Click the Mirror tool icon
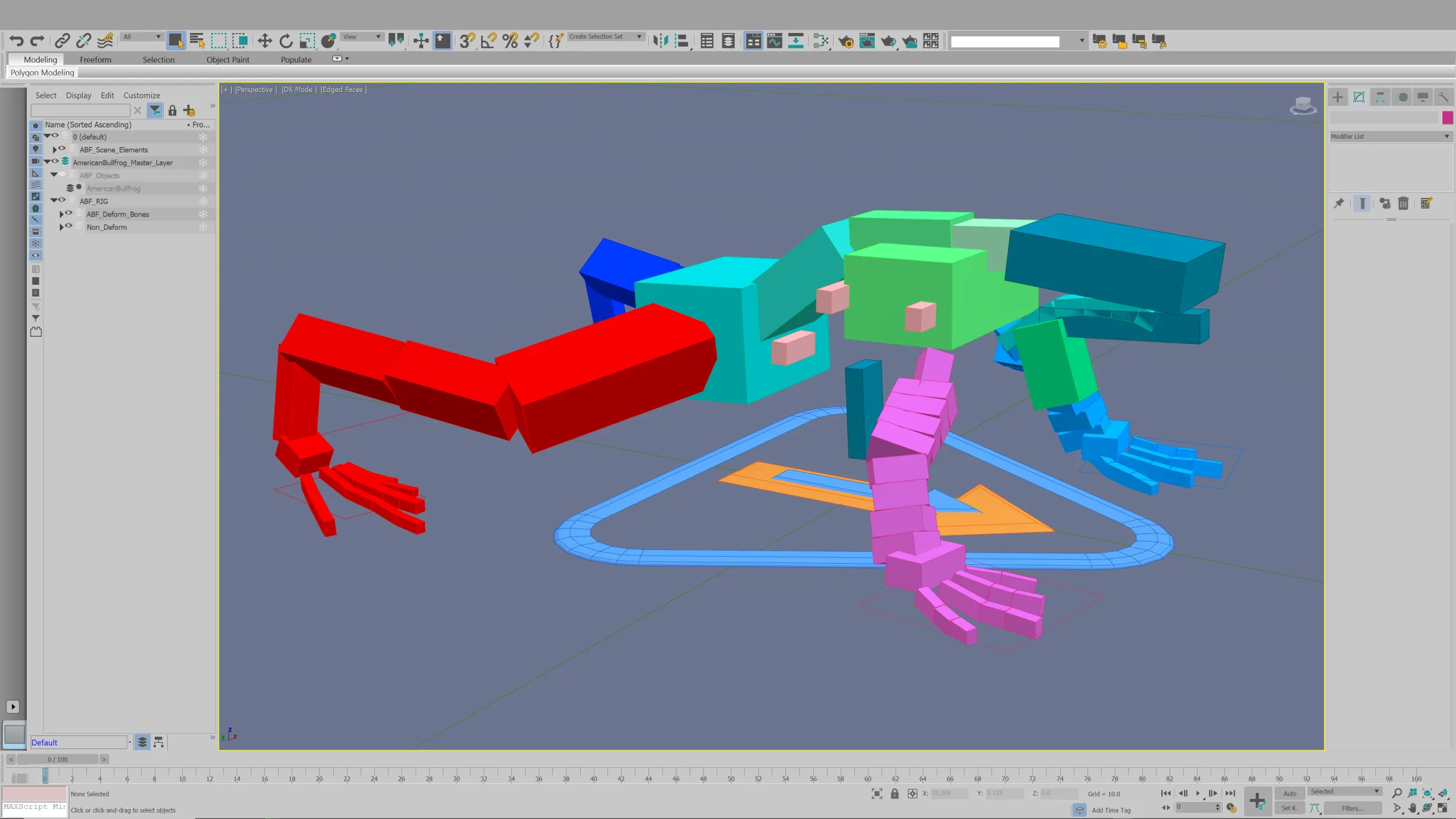1456x819 pixels. 660,40
